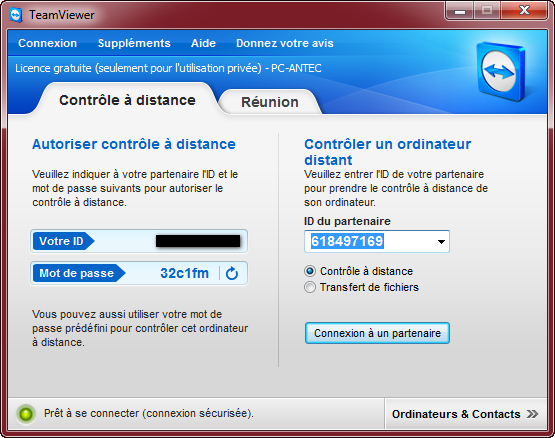Click the partner ID field showing 618497169
The height and width of the screenshot is (438, 555).
pos(377,241)
